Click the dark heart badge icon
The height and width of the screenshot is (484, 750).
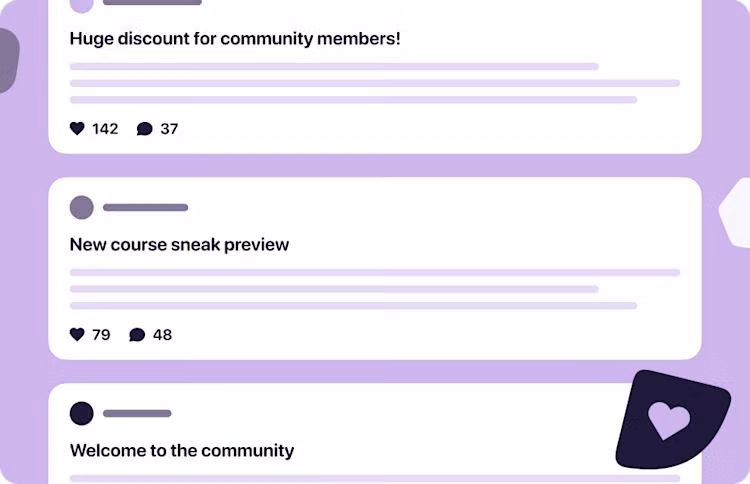(x=668, y=421)
